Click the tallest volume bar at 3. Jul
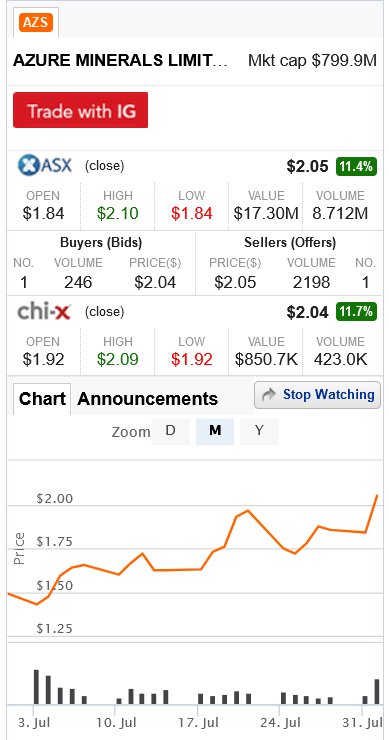This screenshot has height=740, width=389. tap(36, 687)
